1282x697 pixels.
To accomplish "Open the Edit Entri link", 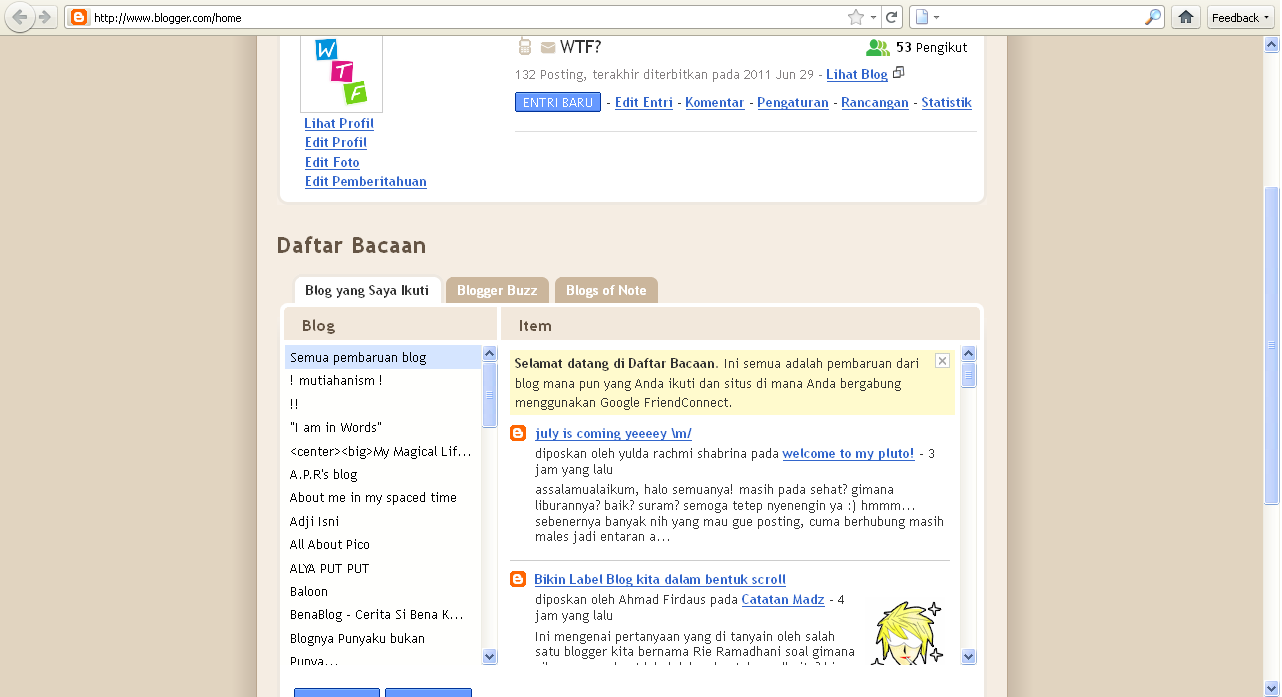I will click(644, 102).
